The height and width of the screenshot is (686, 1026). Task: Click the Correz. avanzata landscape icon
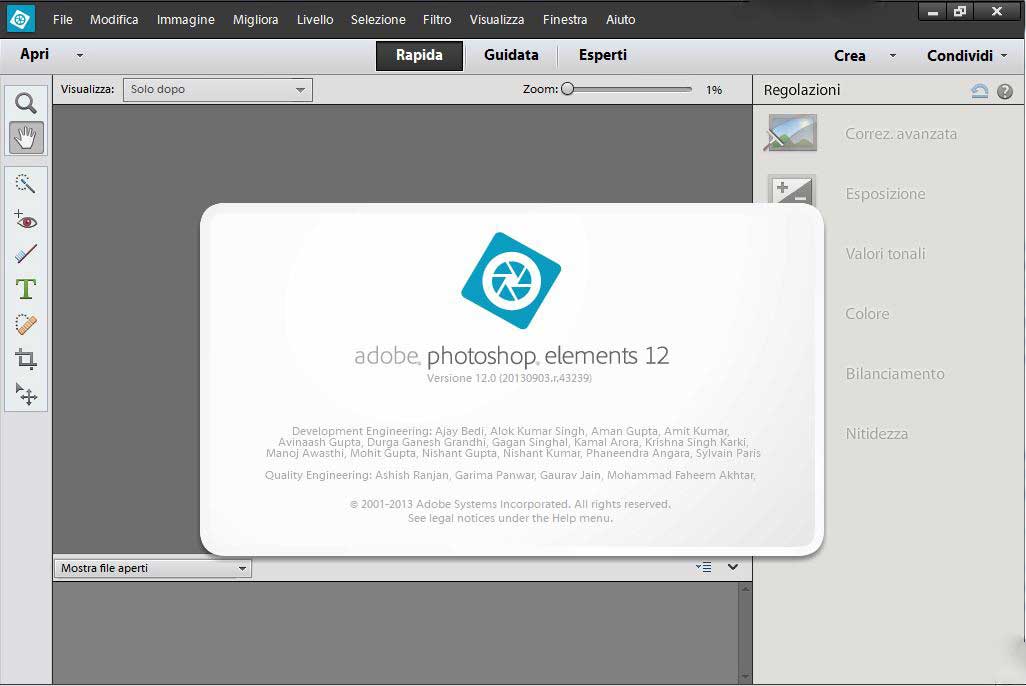pyautogui.click(x=791, y=133)
